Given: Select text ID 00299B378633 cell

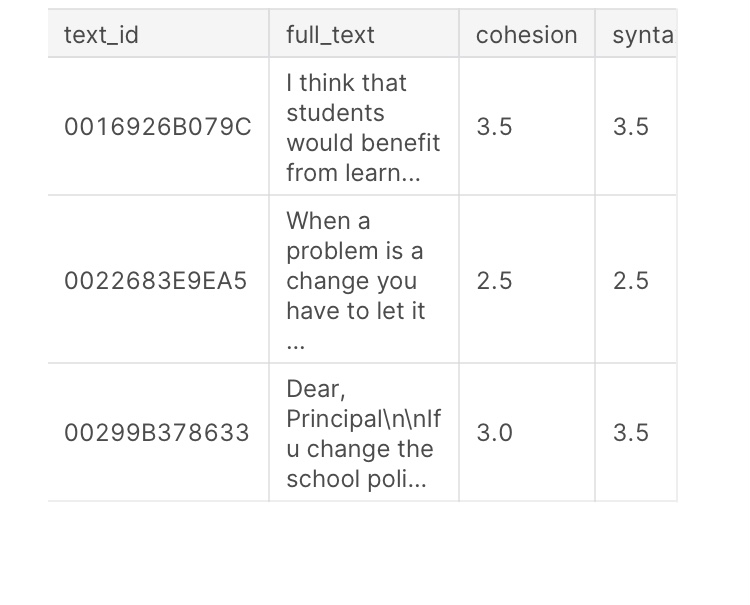Looking at the screenshot, I should (x=157, y=433).
